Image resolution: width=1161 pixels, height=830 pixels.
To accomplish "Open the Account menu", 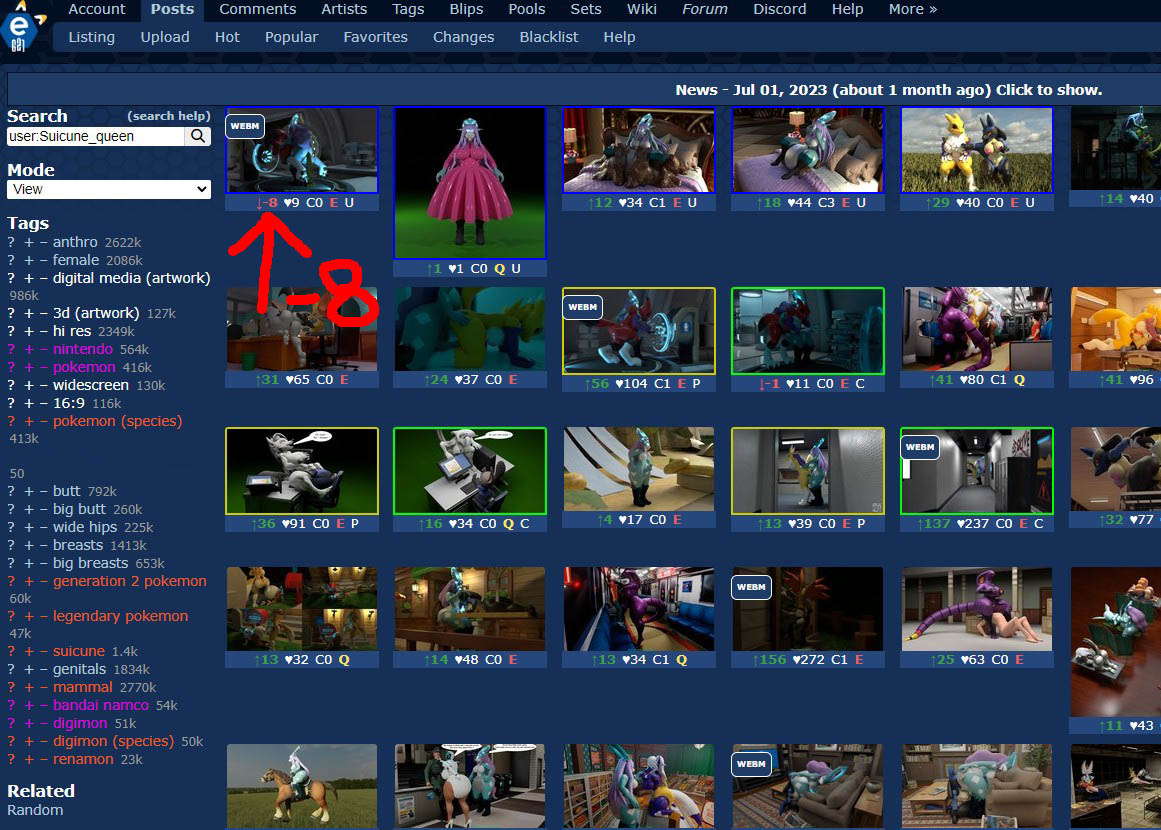I will point(97,10).
